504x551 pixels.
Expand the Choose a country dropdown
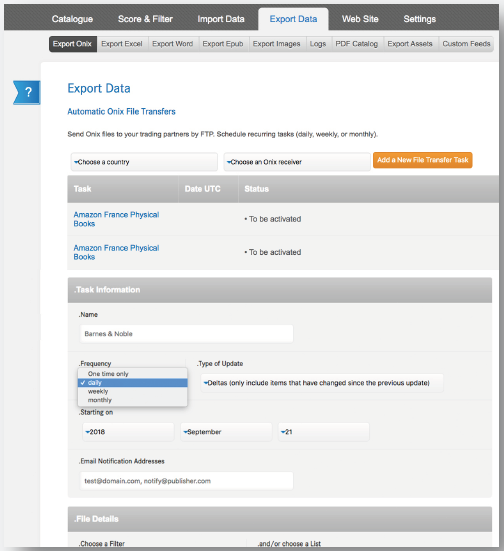[144, 162]
